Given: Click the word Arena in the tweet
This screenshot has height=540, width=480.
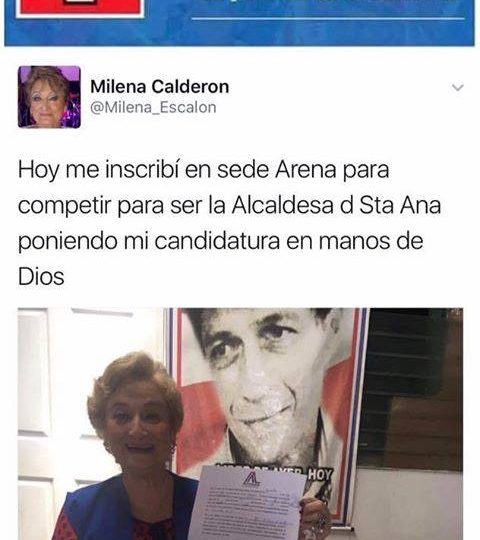Looking at the screenshot, I should 305,170.
